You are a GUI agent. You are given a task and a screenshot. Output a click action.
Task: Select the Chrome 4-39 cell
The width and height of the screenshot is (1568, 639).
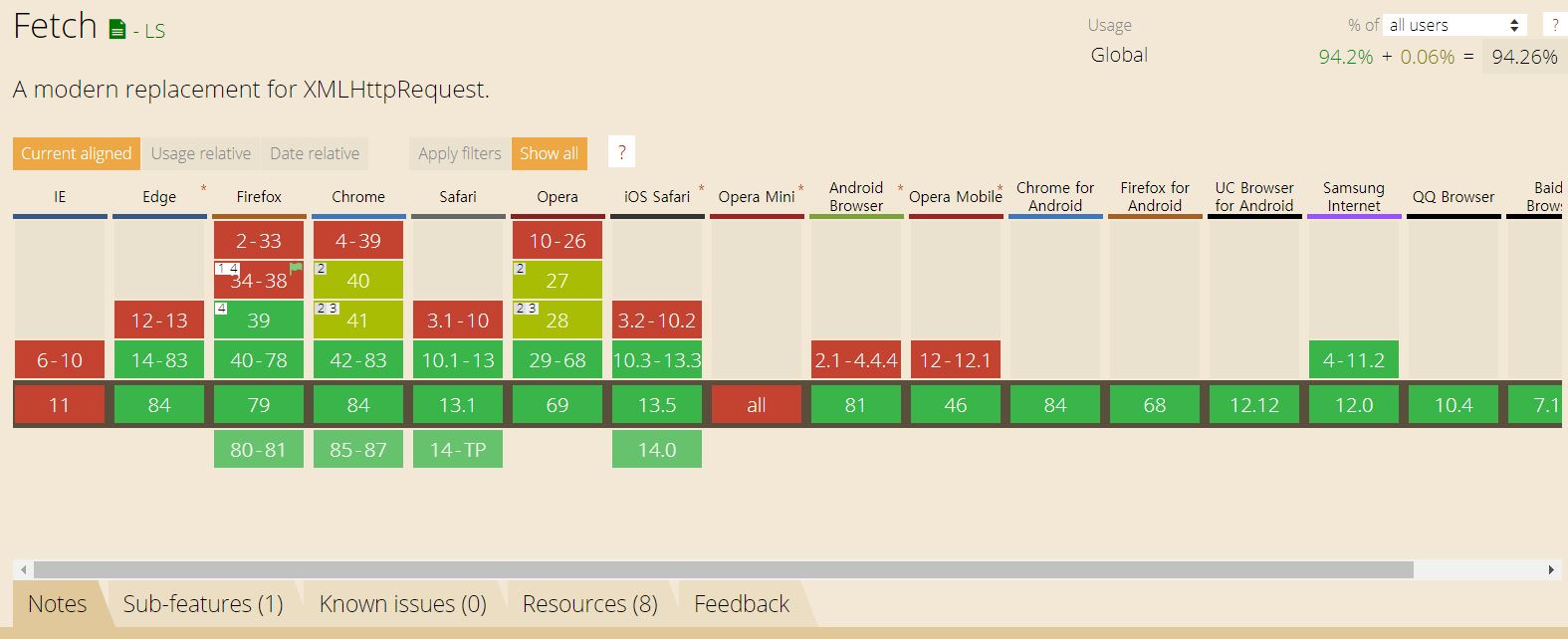pos(358,240)
